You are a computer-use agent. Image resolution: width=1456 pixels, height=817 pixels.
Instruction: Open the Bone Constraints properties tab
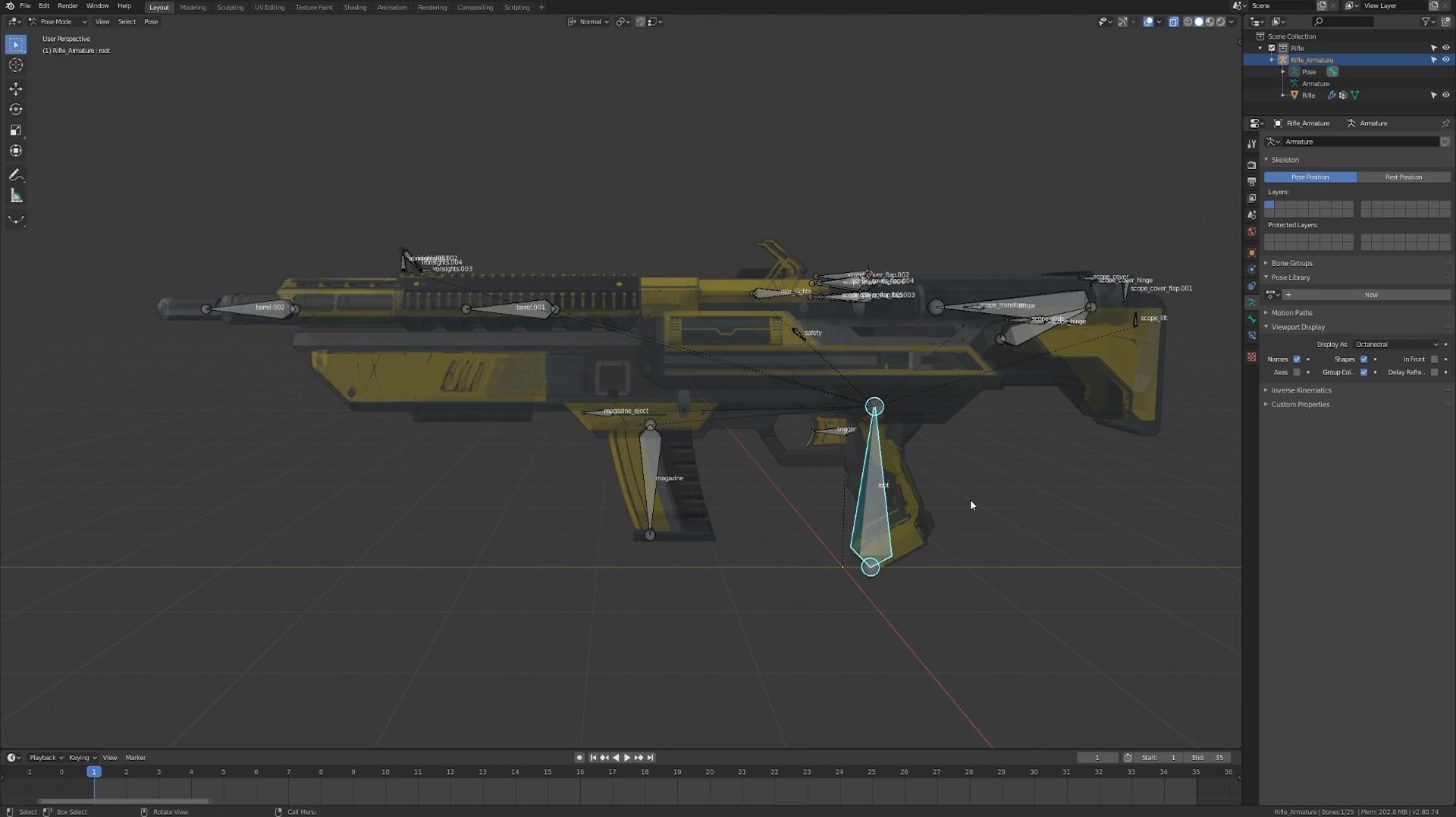pyautogui.click(x=1251, y=336)
